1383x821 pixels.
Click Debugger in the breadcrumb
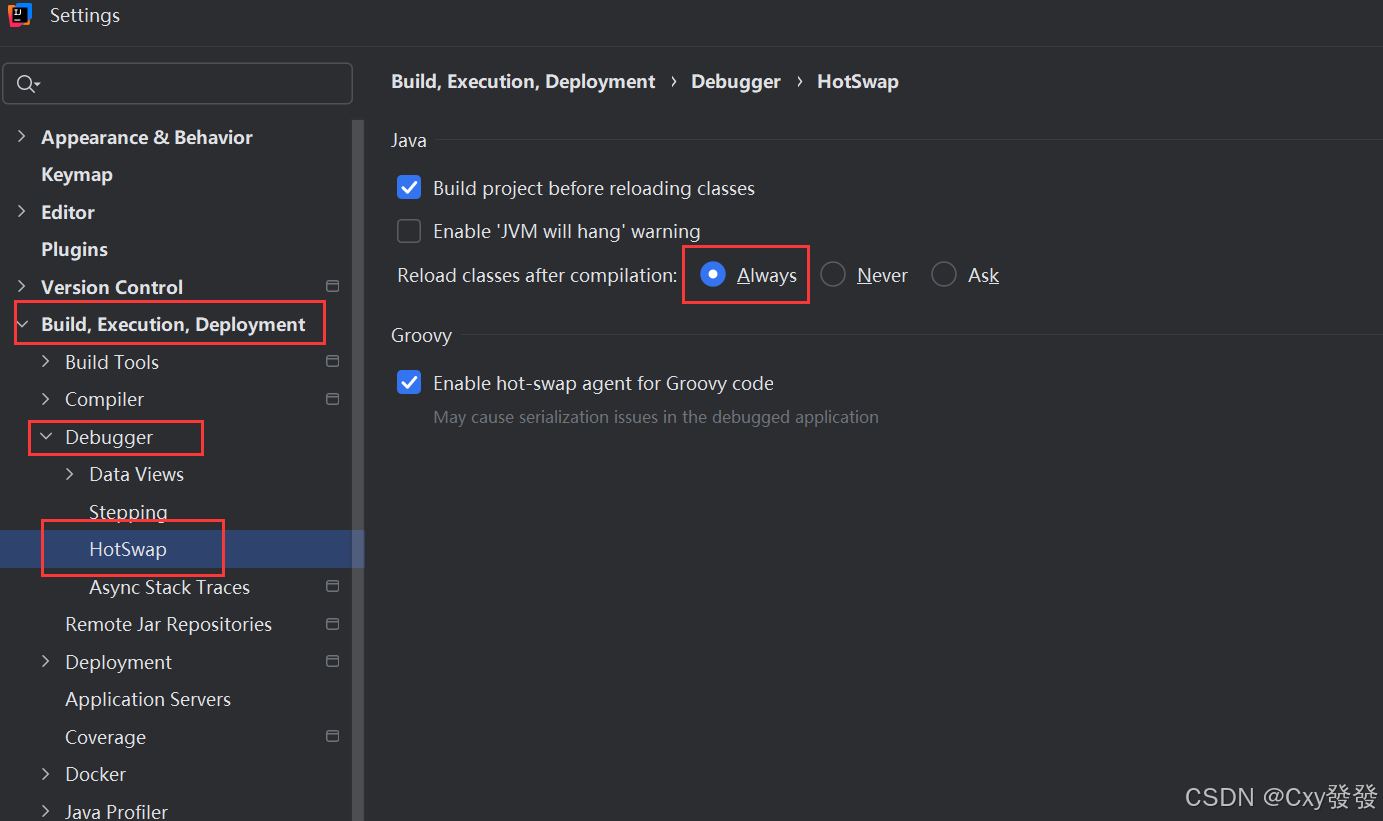pyautogui.click(x=736, y=82)
